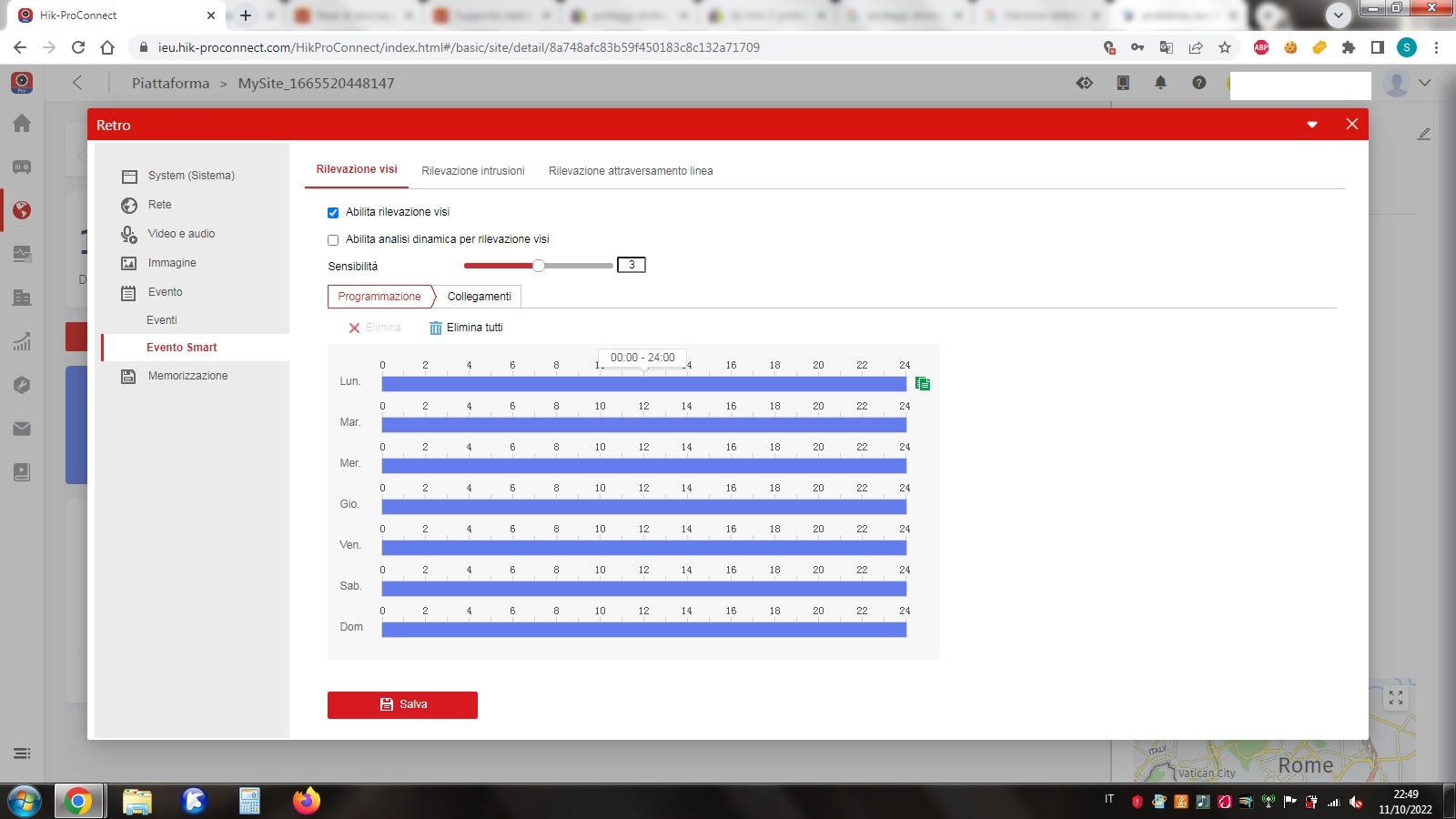Click the Salva button
This screenshot has height=819, width=1456.
point(402,704)
